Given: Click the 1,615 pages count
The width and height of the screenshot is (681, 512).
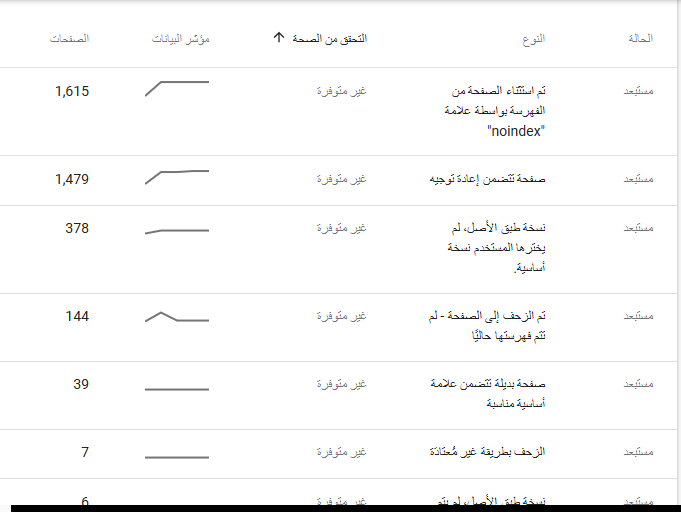Looking at the screenshot, I should coord(72,91).
